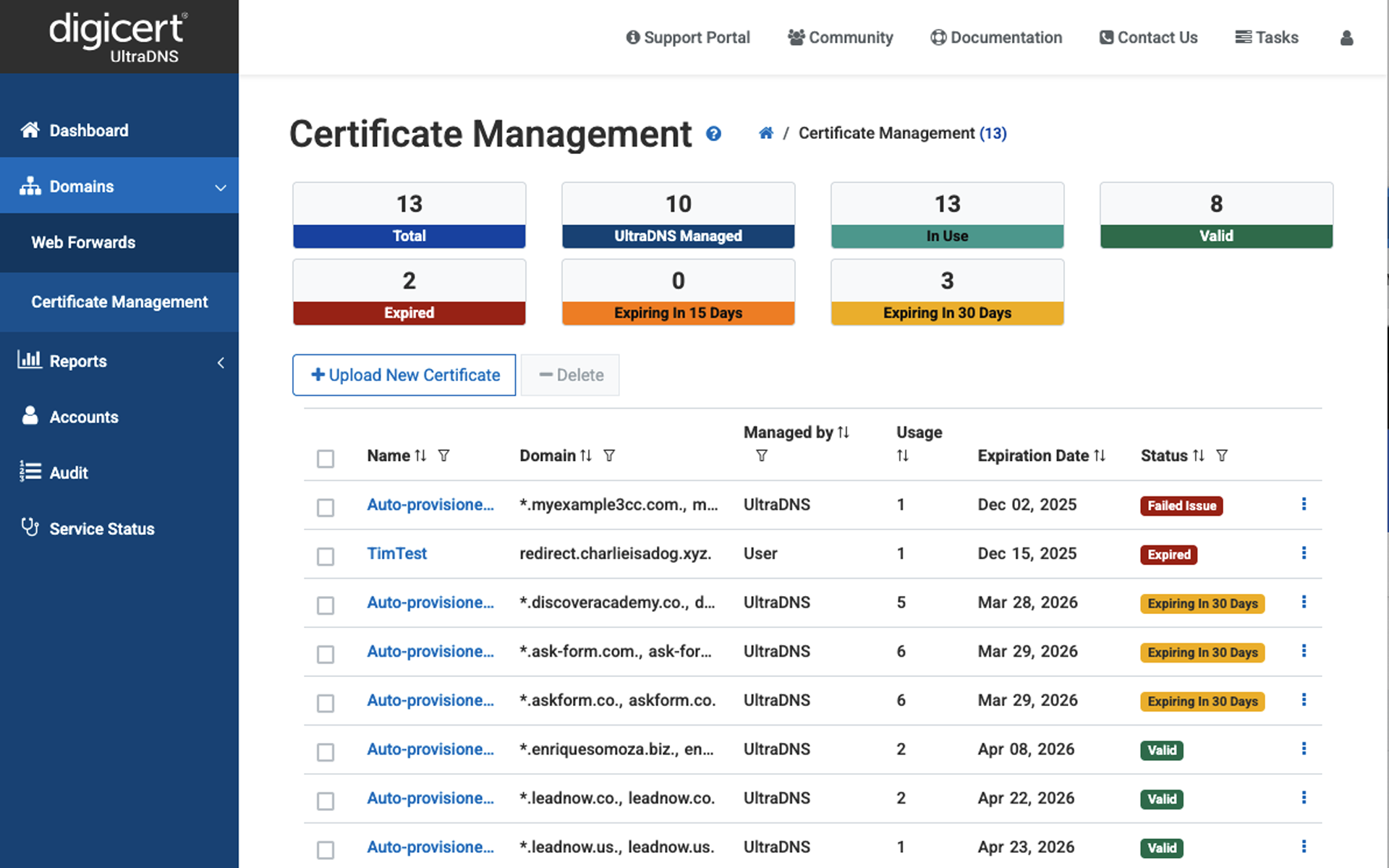The width and height of the screenshot is (1389, 868).
Task: Click the Dec 02, 2025 expiration date
Action: pyautogui.click(x=1027, y=504)
